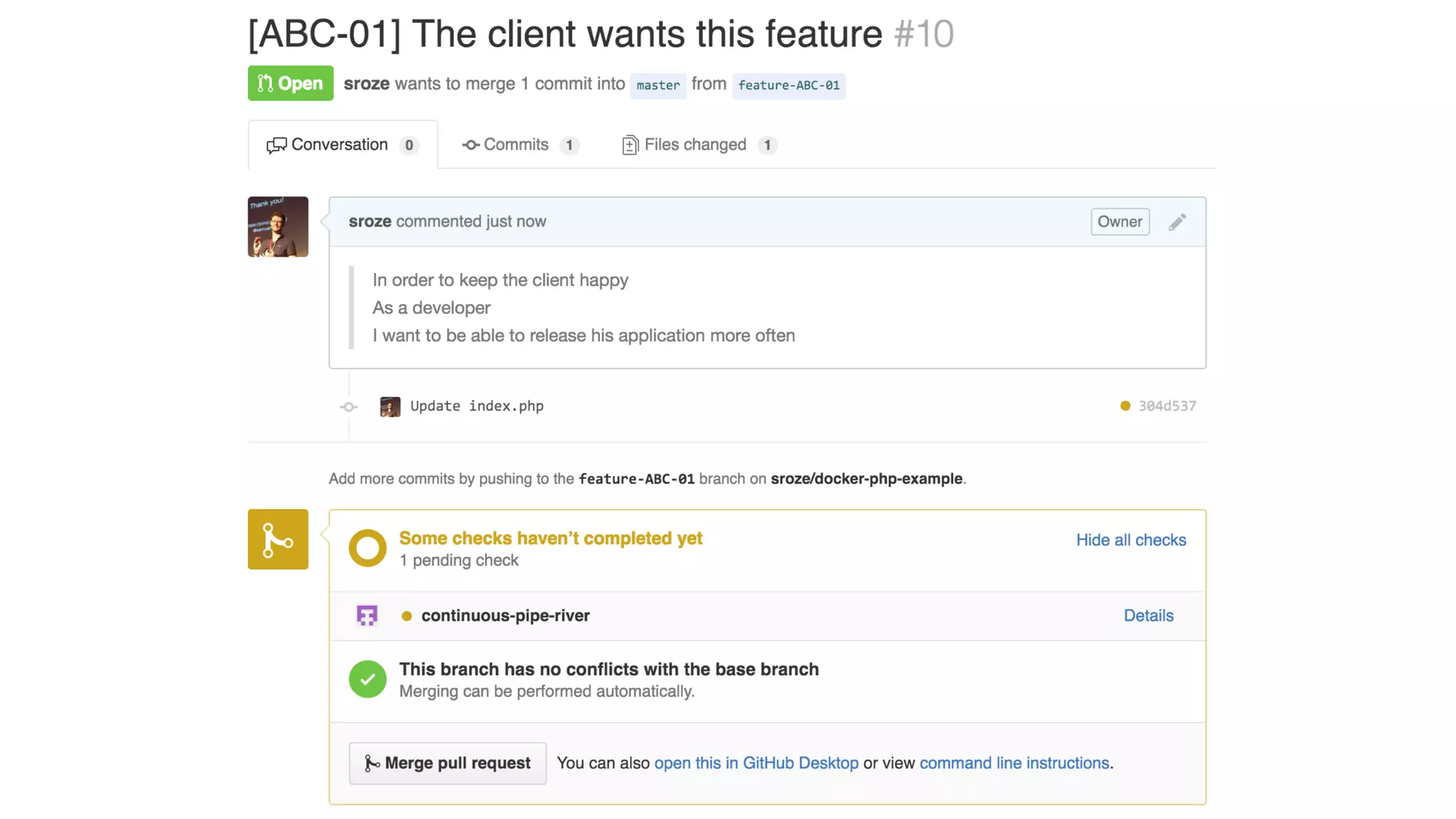Viewport: 1456px width, 819px height.
Task: Click the small commit author avatar
Action: 390,407
